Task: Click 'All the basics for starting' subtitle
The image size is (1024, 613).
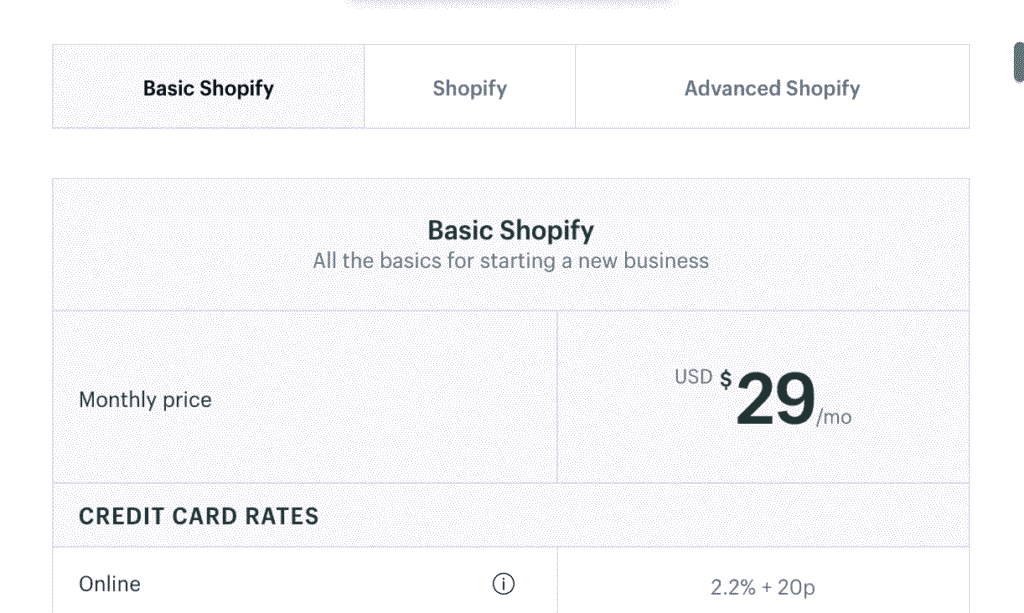Action: click(x=510, y=261)
